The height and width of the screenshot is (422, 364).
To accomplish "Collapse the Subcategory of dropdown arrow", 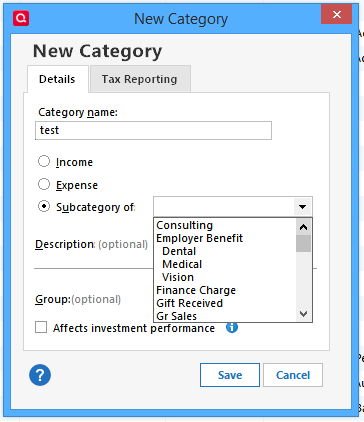I will [x=303, y=207].
